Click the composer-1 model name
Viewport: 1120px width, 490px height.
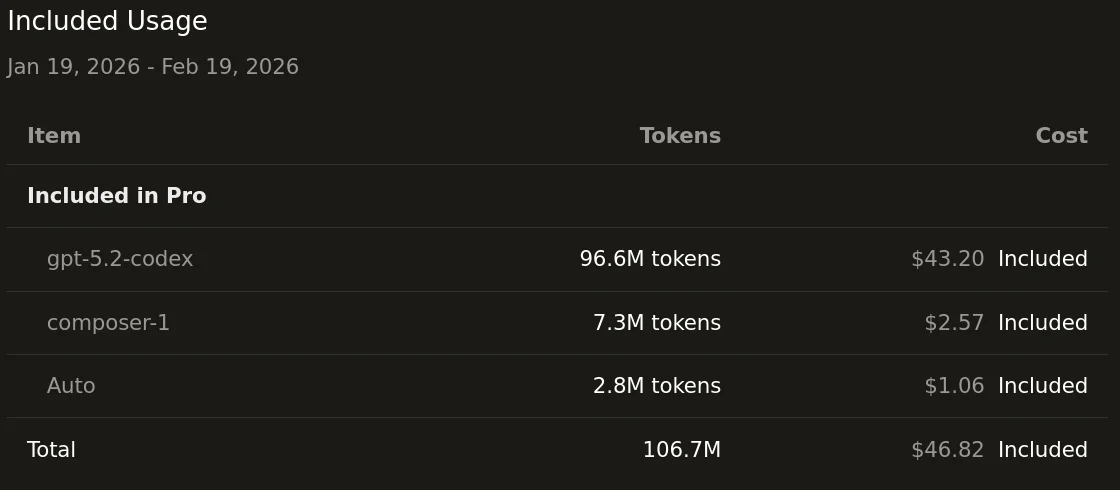[108, 323]
